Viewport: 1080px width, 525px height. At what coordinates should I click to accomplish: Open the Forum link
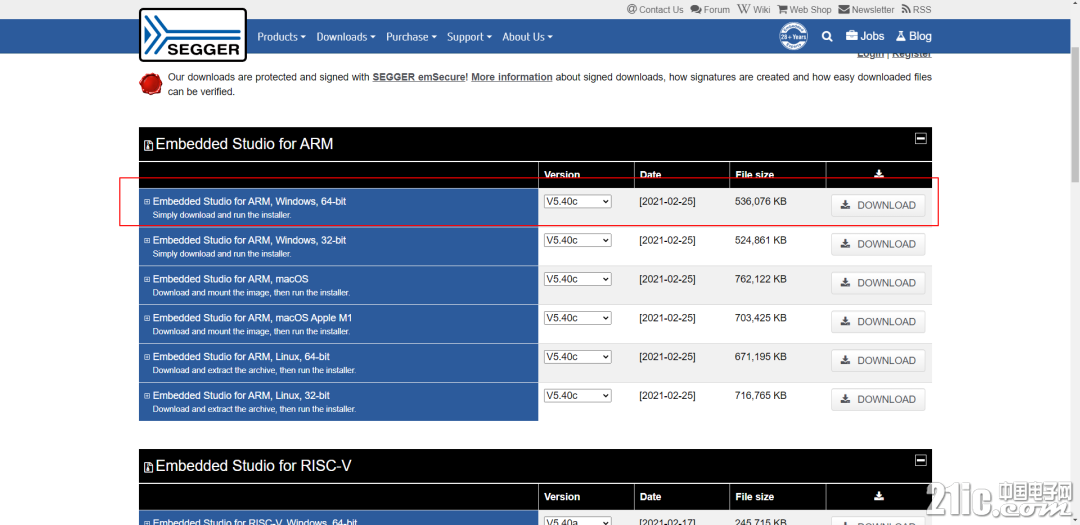tap(710, 10)
